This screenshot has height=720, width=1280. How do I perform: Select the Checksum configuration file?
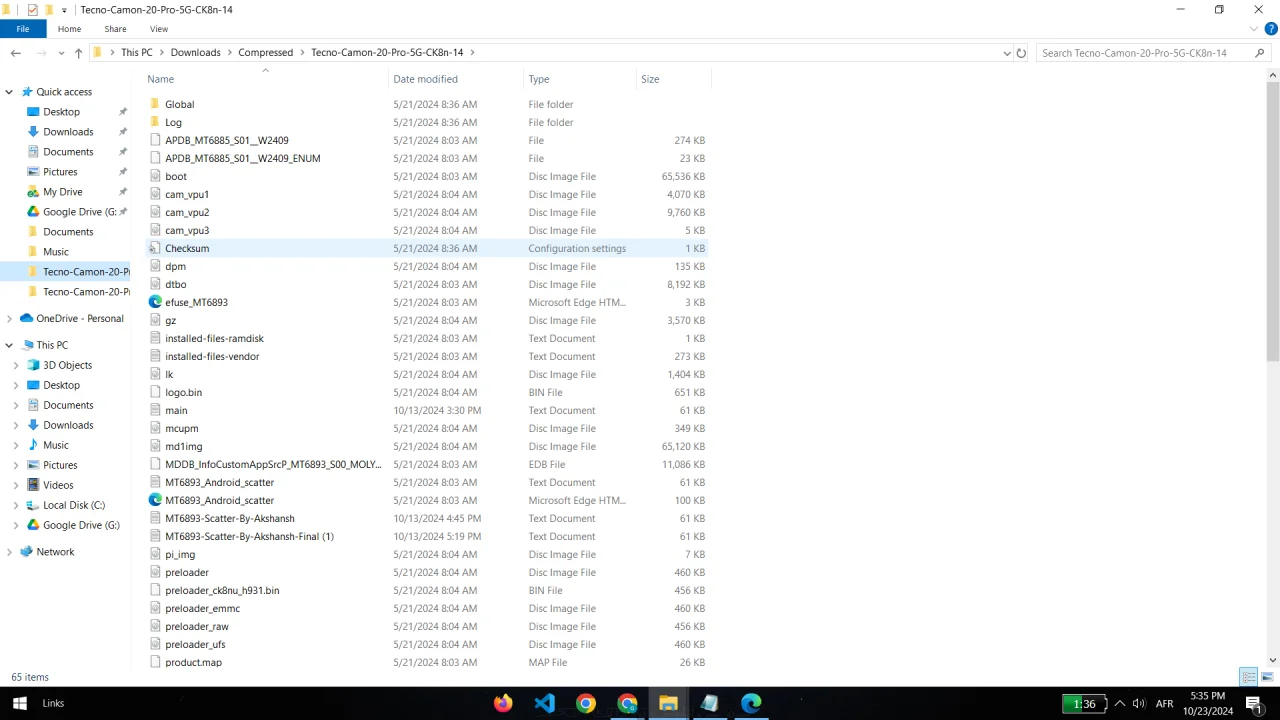tap(187, 248)
